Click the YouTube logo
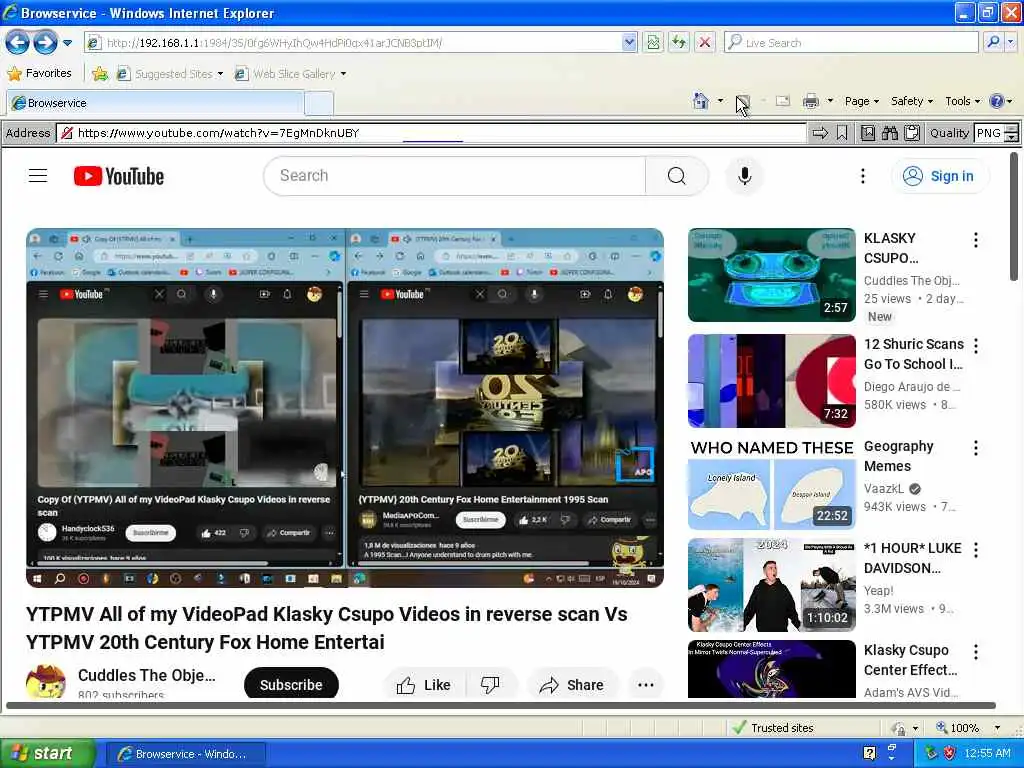 point(119,176)
